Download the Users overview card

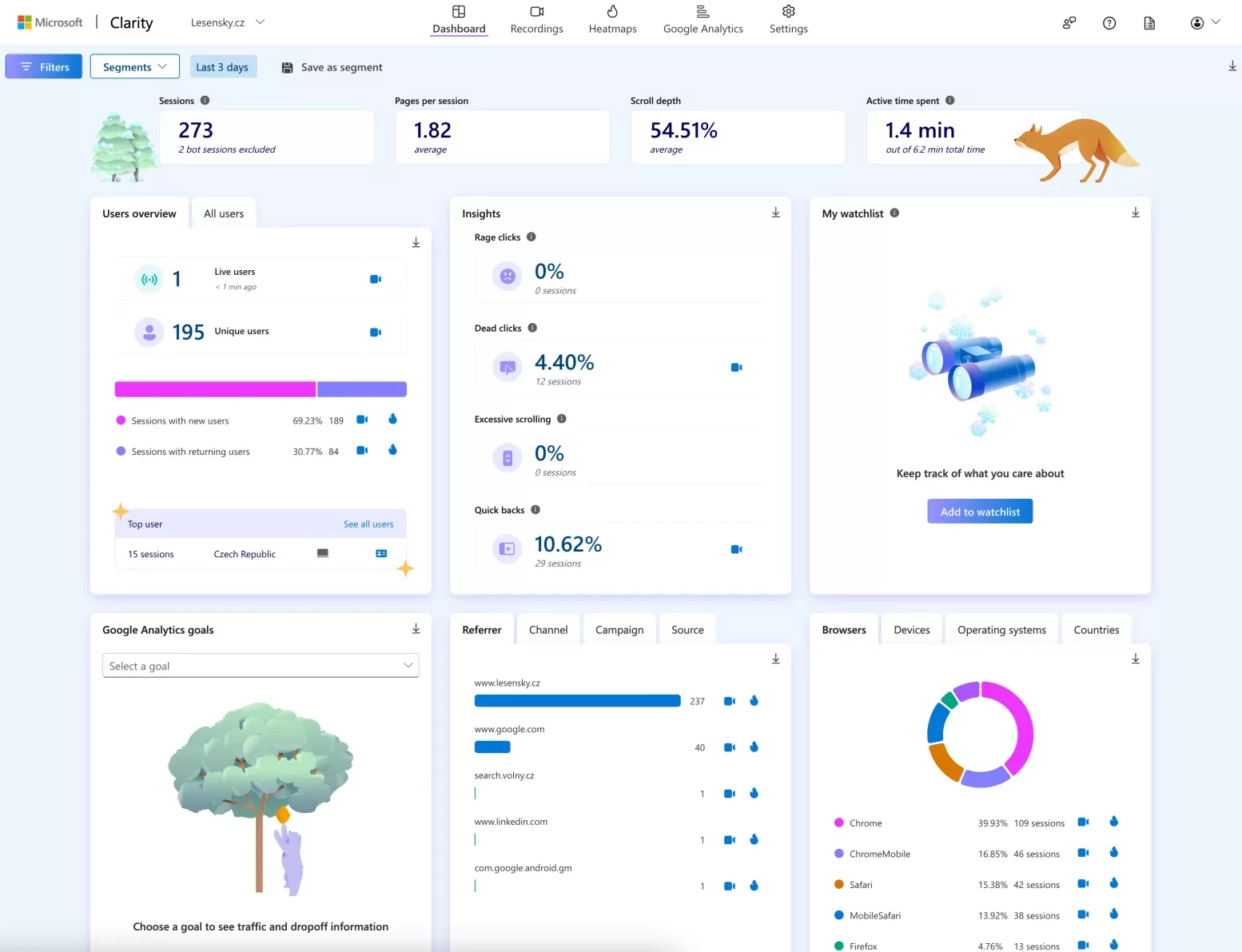(x=416, y=242)
